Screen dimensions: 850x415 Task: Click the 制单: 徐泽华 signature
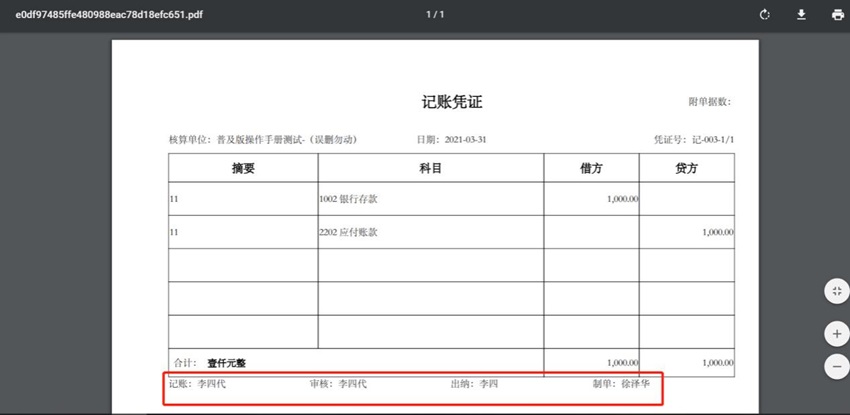(621, 385)
